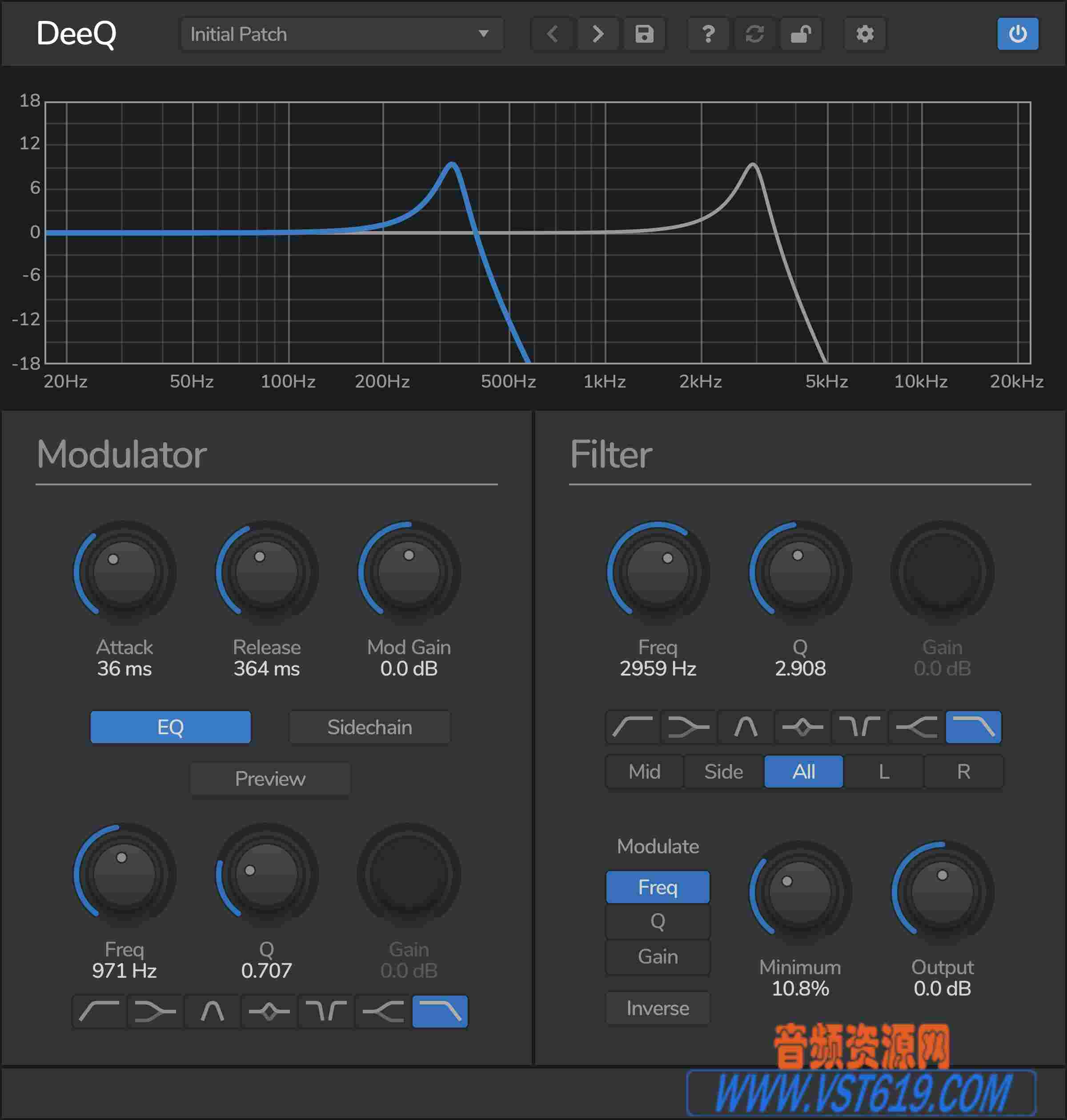
Task: Click the Release knob
Action: click(267, 572)
